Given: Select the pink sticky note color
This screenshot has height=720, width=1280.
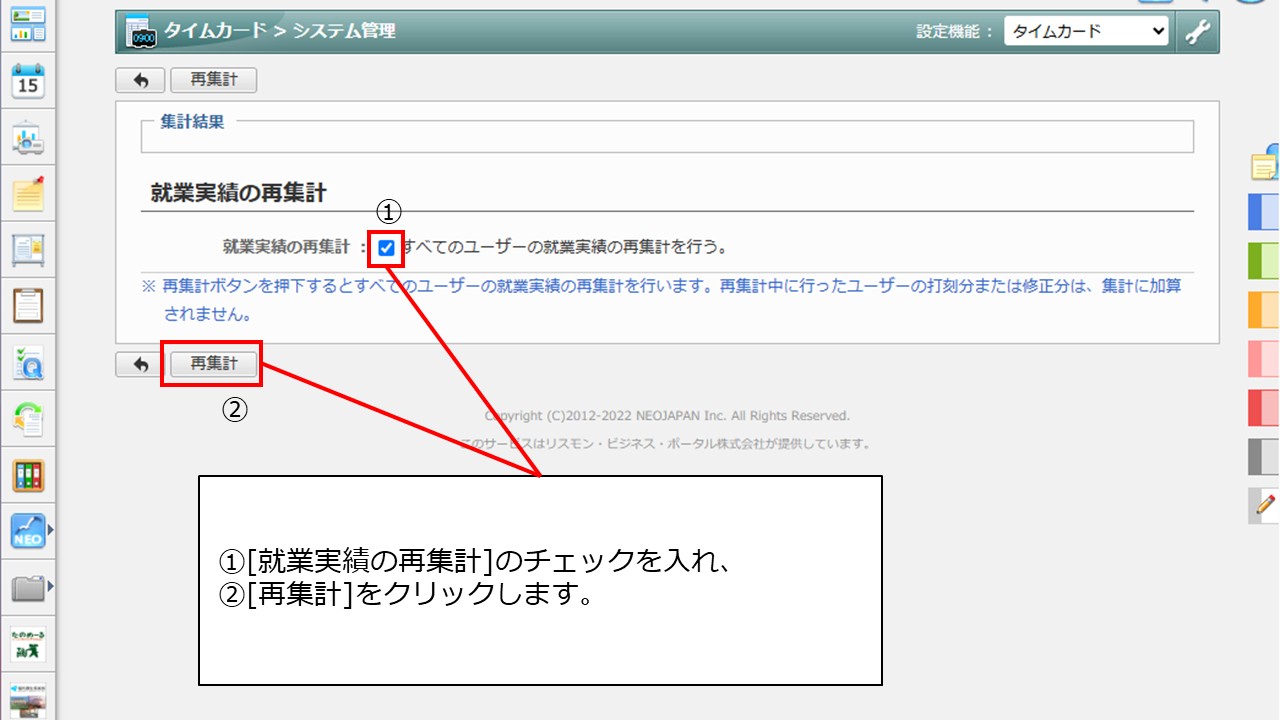Looking at the screenshot, I should [x=1264, y=359].
